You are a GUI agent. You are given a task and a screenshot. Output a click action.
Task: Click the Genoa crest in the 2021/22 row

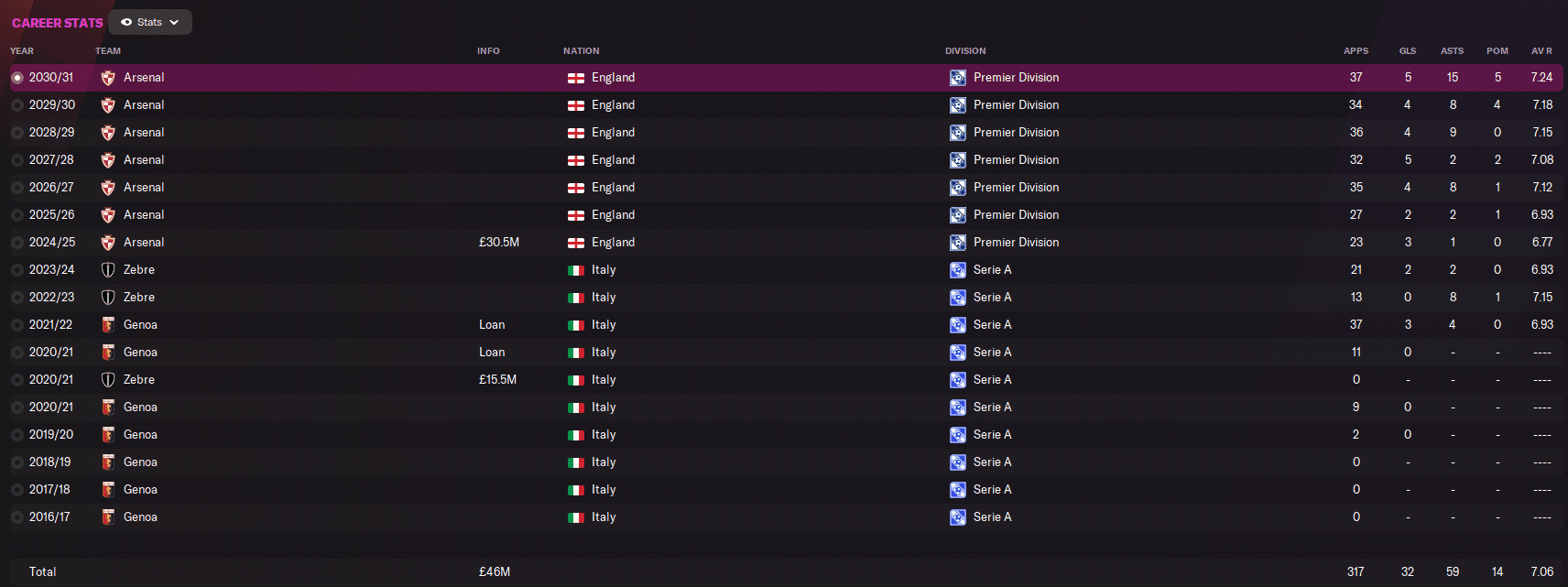[108, 325]
